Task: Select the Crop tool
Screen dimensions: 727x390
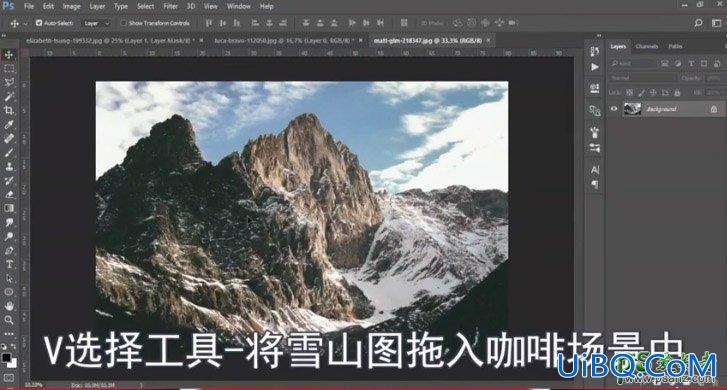Action: point(9,110)
